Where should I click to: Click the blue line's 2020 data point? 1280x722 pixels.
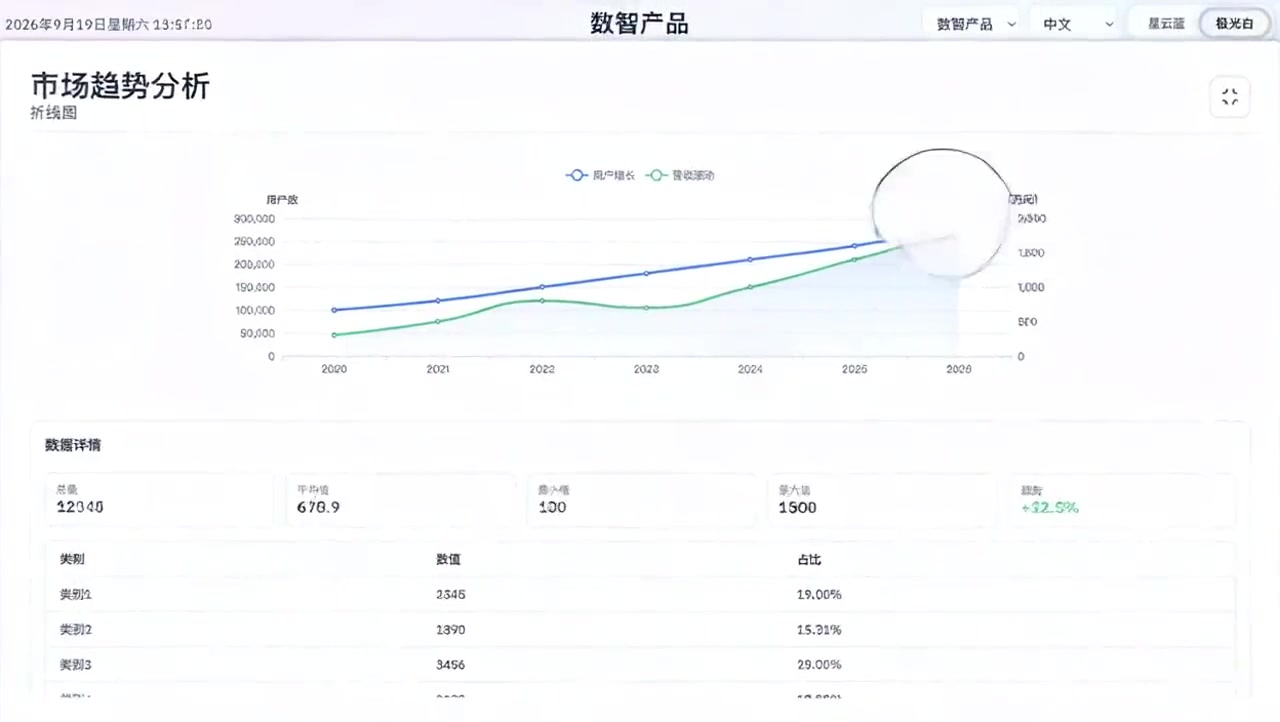click(x=334, y=310)
